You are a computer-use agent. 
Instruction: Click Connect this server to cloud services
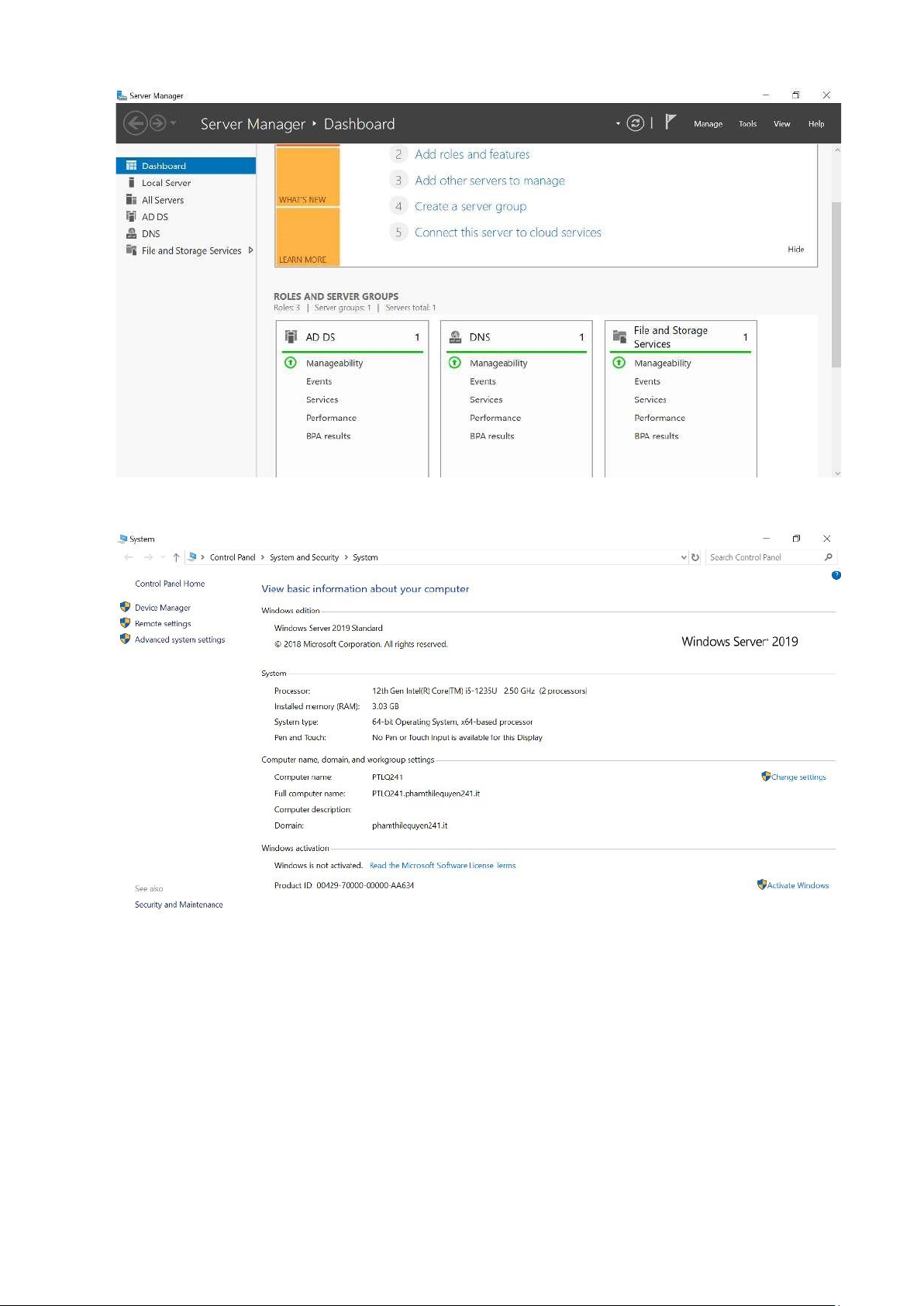pyautogui.click(x=508, y=233)
